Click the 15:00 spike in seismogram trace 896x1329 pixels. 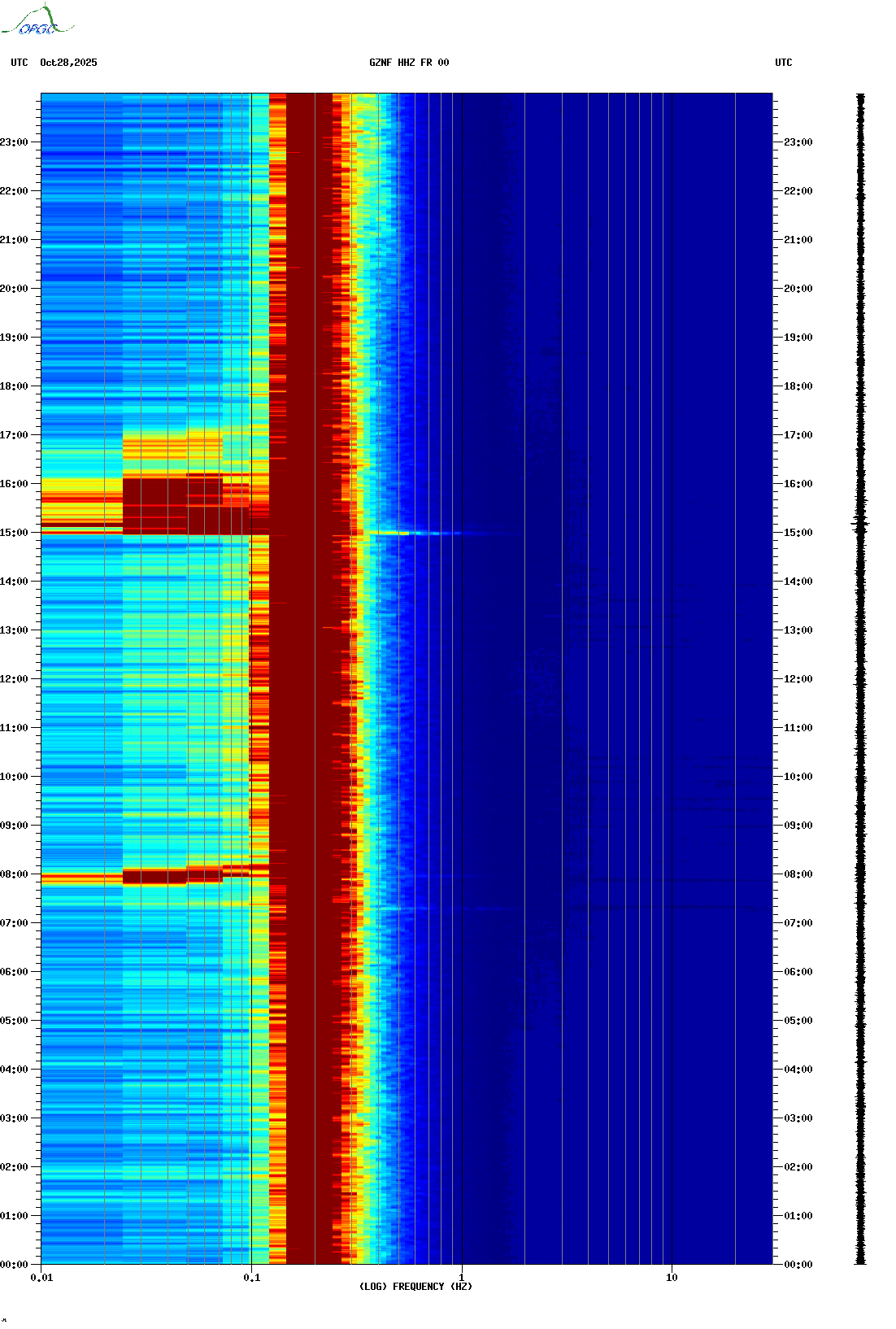(x=860, y=525)
